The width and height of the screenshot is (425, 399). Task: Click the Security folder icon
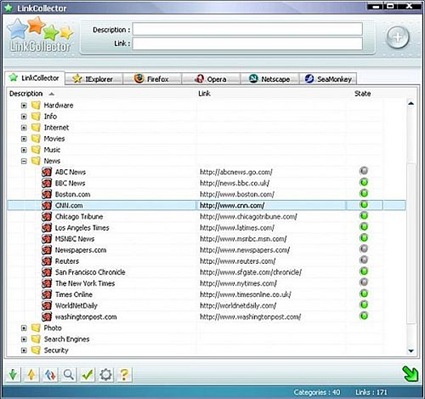(36, 350)
